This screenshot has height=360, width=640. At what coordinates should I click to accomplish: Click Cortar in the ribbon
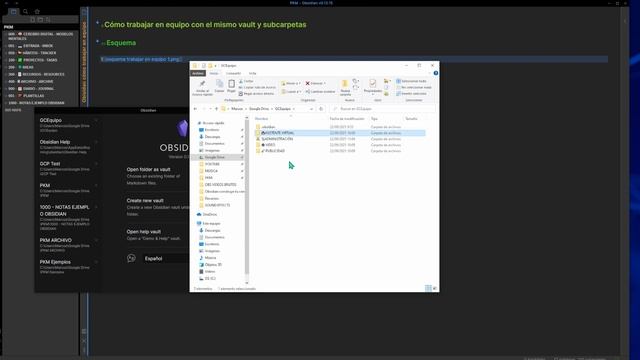point(246,81)
